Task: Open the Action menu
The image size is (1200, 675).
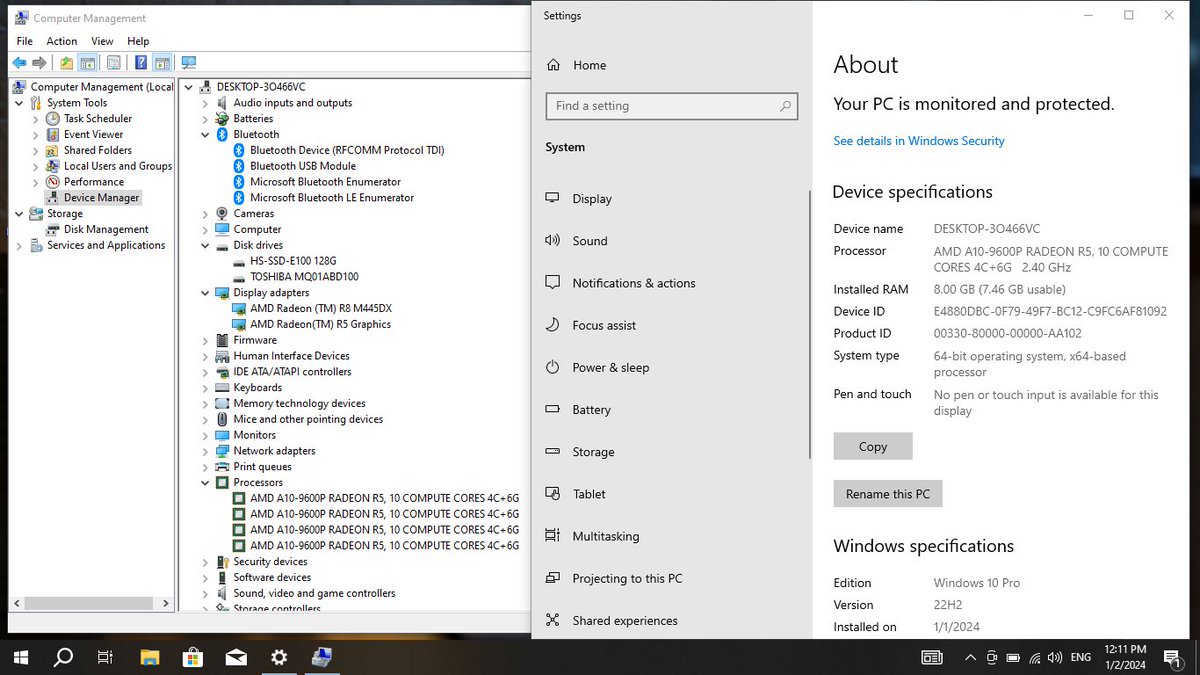Action: click(62, 41)
